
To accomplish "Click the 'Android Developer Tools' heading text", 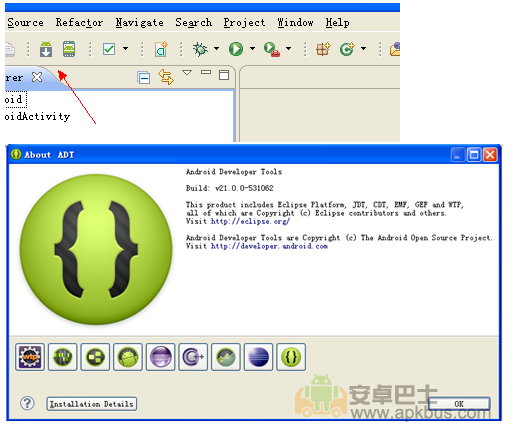I will click(x=234, y=172).
